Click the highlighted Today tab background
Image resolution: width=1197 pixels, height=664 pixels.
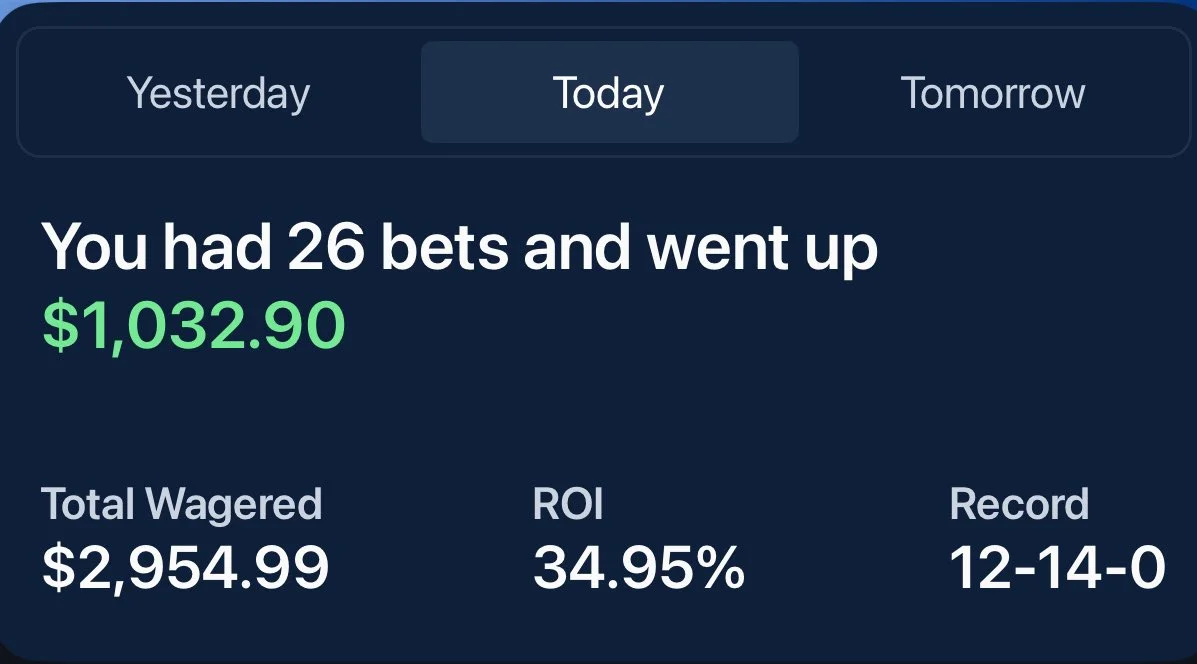[609, 92]
